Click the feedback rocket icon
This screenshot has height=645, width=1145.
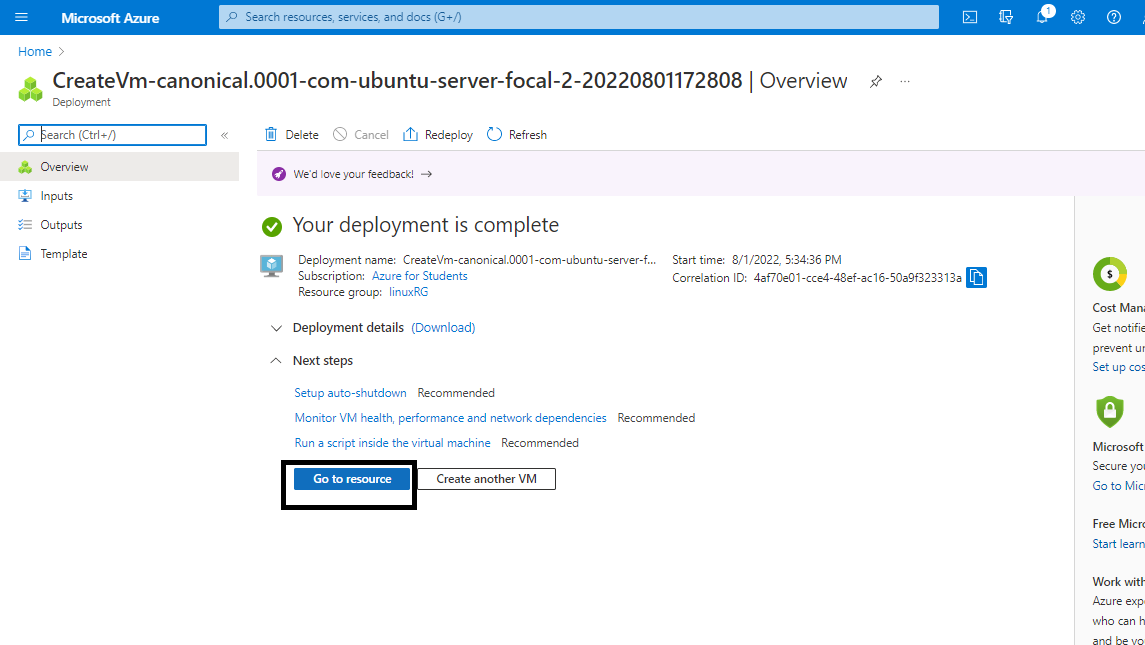pos(279,174)
